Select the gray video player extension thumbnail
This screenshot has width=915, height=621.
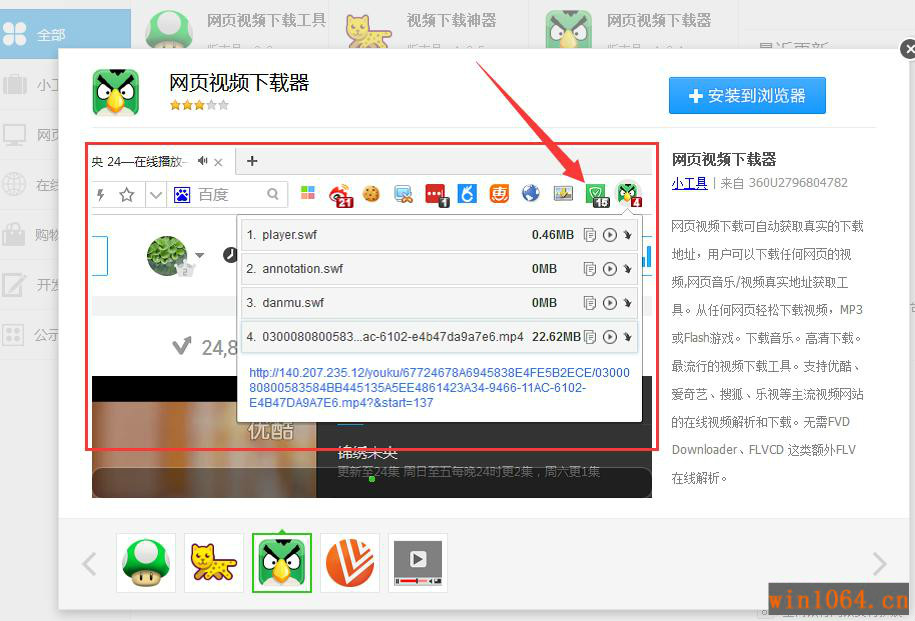tap(418, 563)
